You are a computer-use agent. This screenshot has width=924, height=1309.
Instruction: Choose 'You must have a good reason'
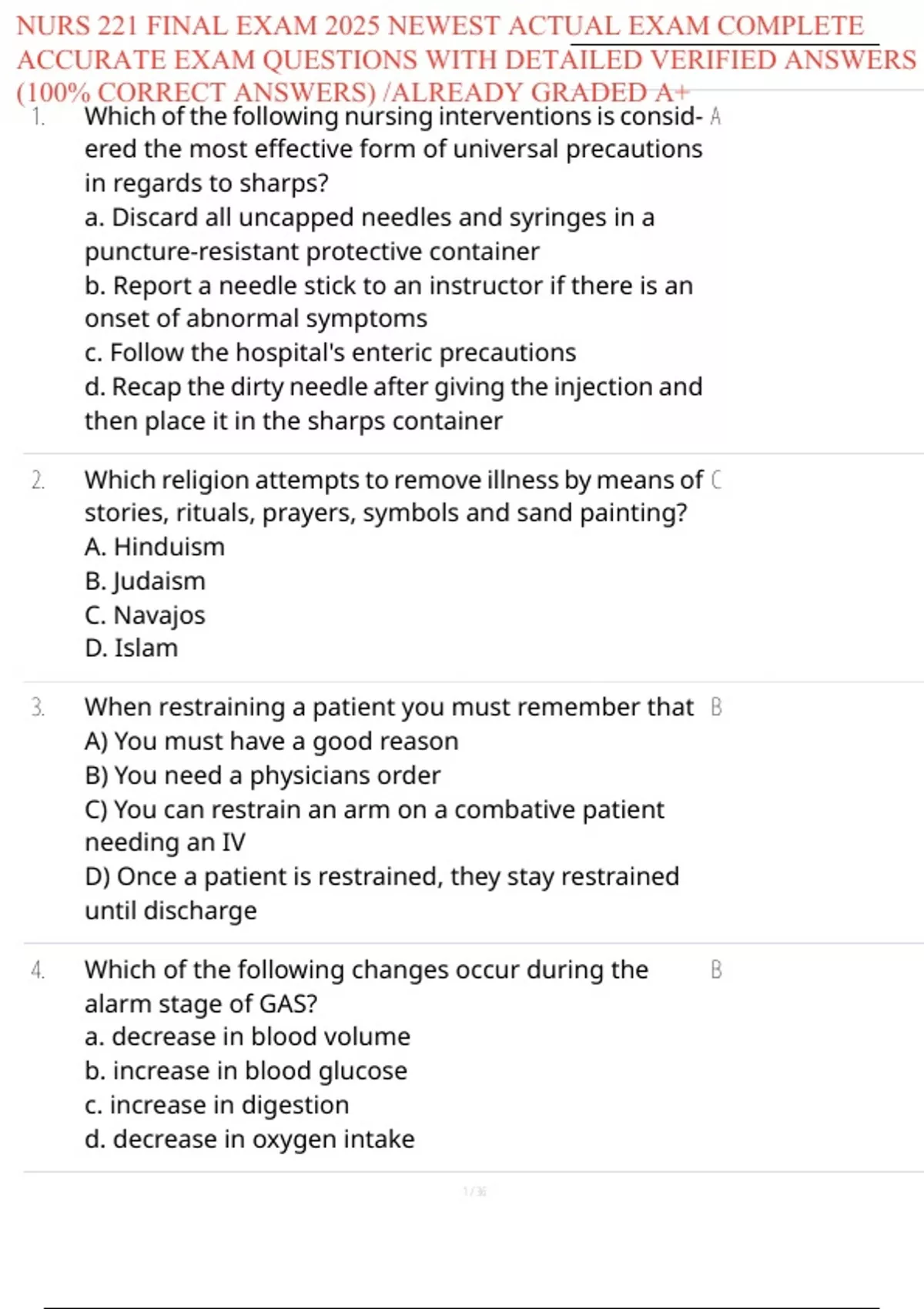(x=271, y=741)
